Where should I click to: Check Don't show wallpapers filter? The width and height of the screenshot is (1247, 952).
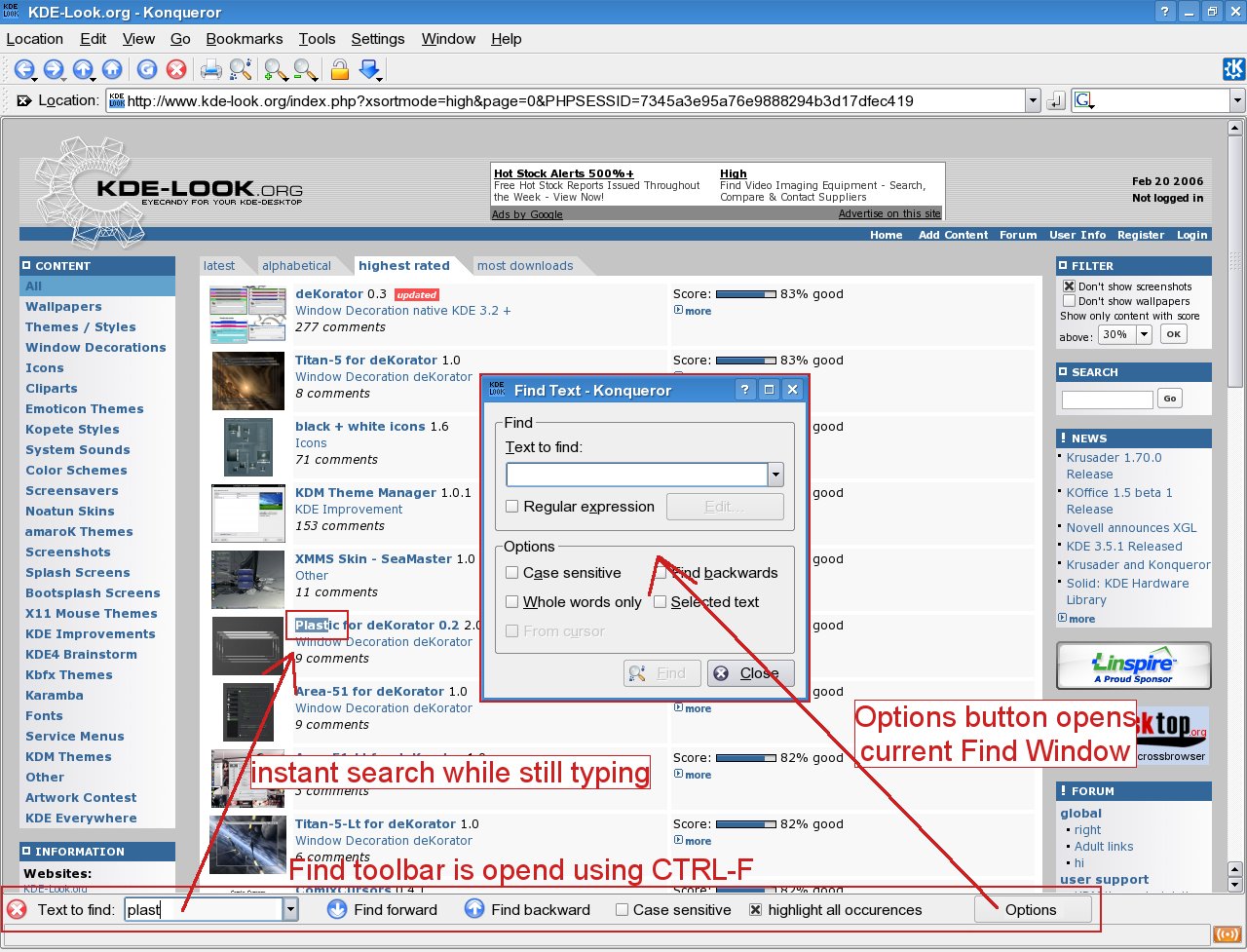click(1069, 301)
